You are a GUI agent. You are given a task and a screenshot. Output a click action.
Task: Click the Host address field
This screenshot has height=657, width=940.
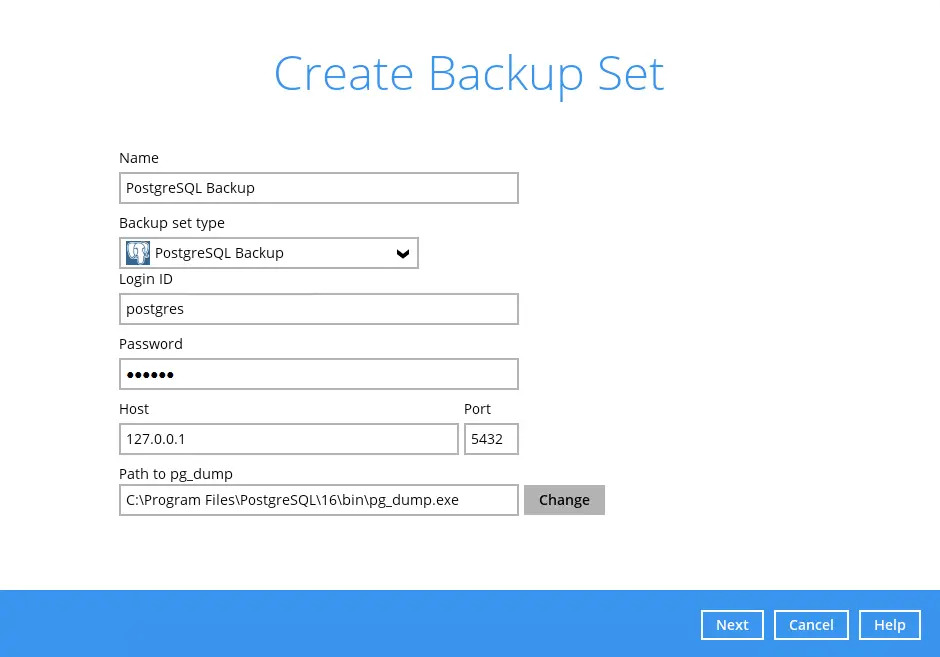[x=289, y=439]
